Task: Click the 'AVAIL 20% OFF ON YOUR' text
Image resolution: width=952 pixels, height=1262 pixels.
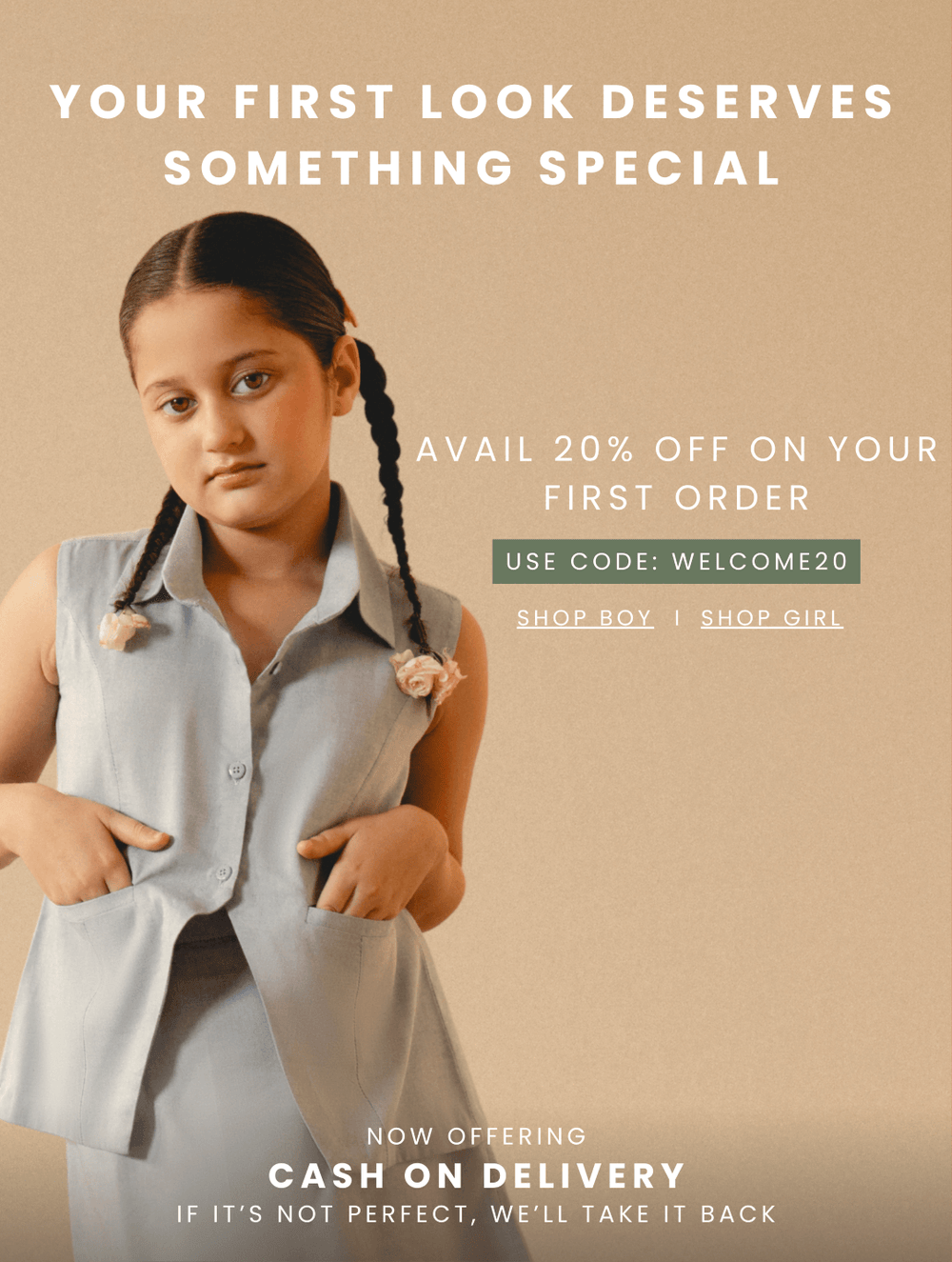Action: point(678,449)
